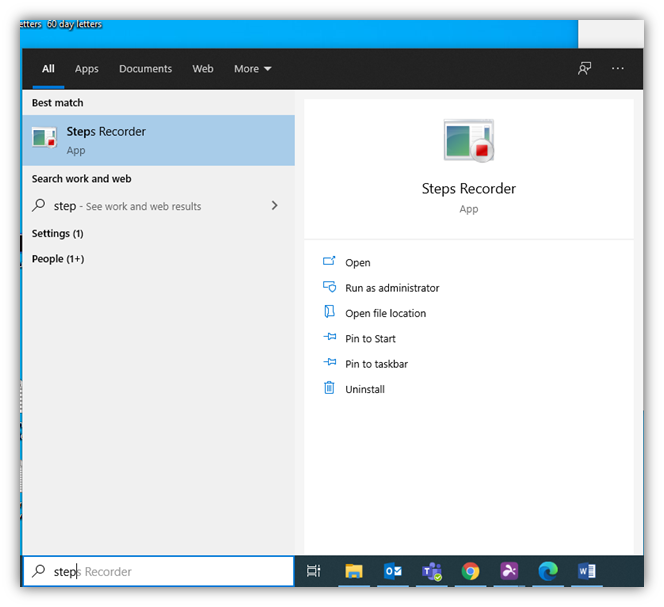The image size is (664, 607).
Task: Open File Explorer from the taskbar
Action: click(x=354, y=571)
